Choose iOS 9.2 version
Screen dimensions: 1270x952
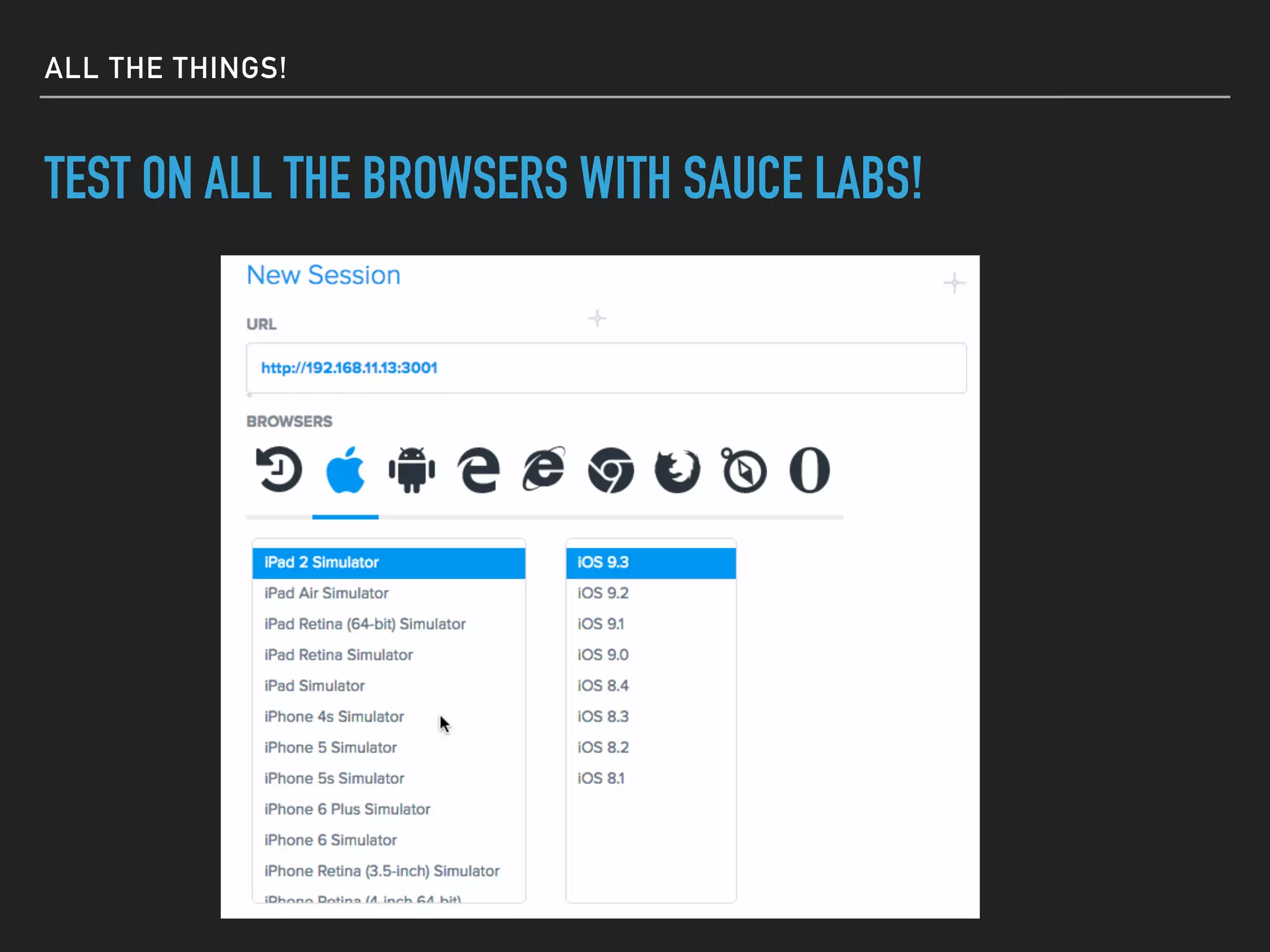click(x=603, y=593)
